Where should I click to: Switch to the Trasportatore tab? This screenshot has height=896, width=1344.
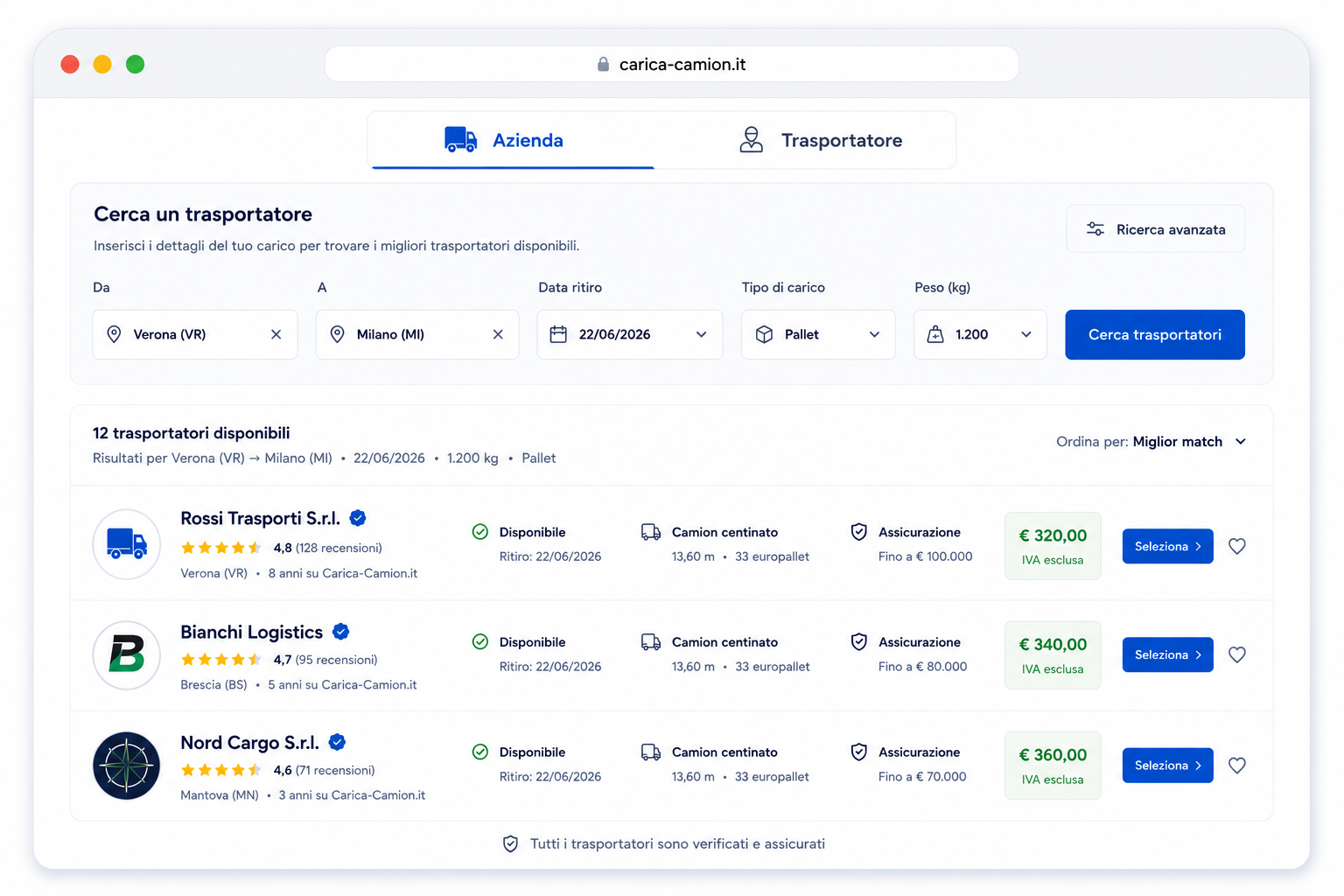pyautogui.click(x=820, y=140)
